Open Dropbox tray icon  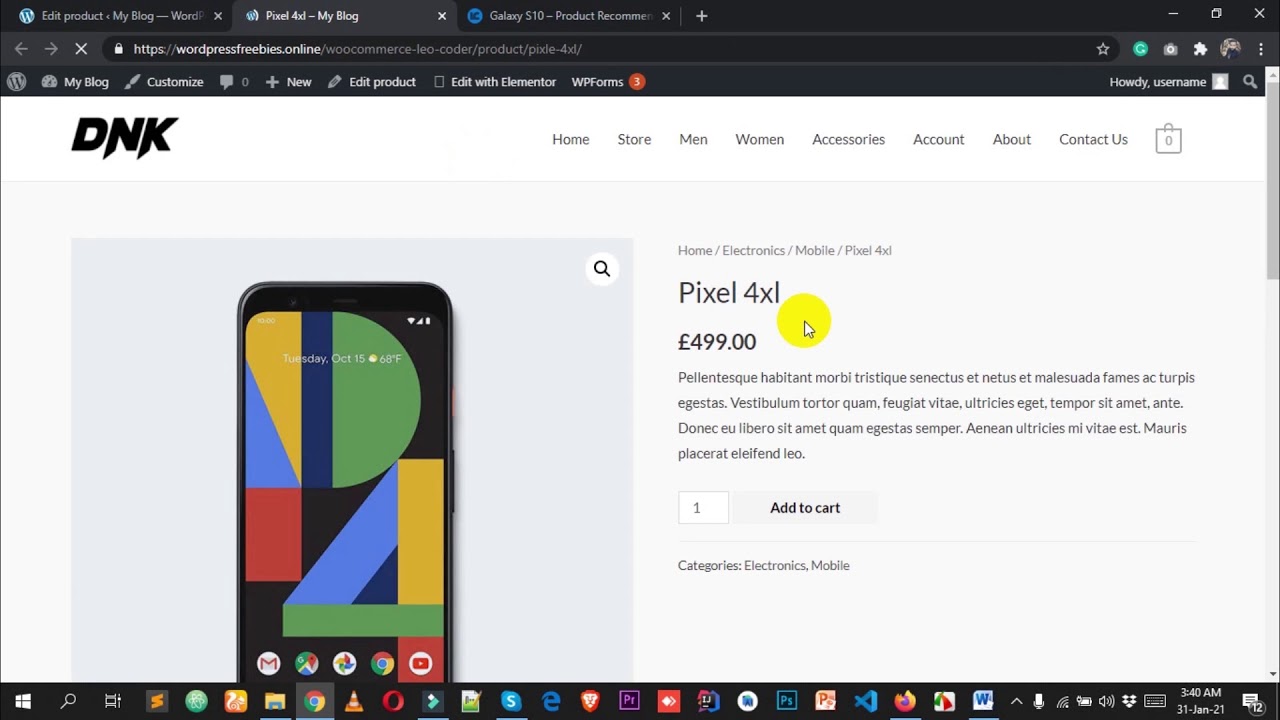(x=1129, y=701)
